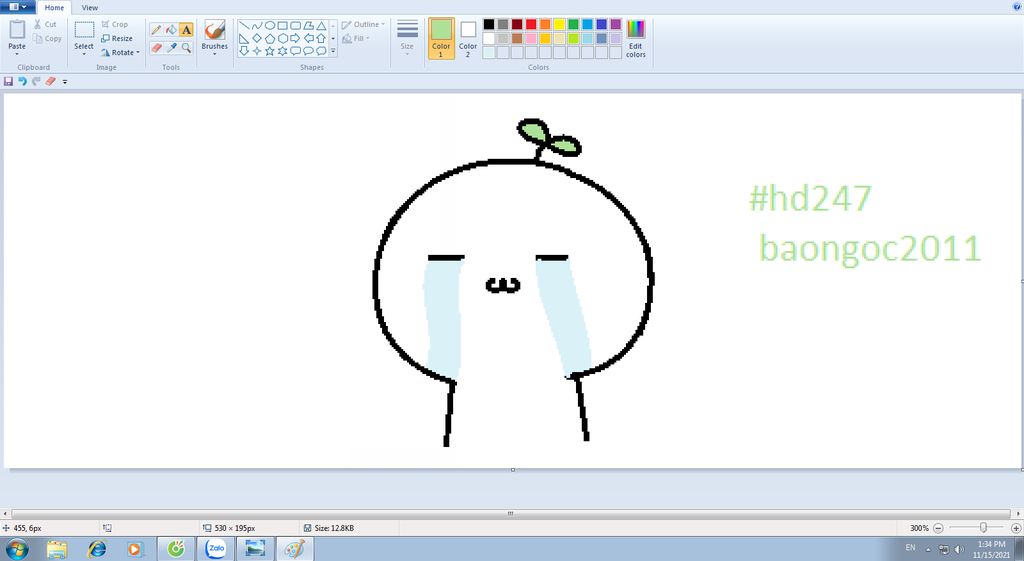Activate Color 1 foreground selector
The height and width of the screenshot is (561, 1024).
coord(441,39)
